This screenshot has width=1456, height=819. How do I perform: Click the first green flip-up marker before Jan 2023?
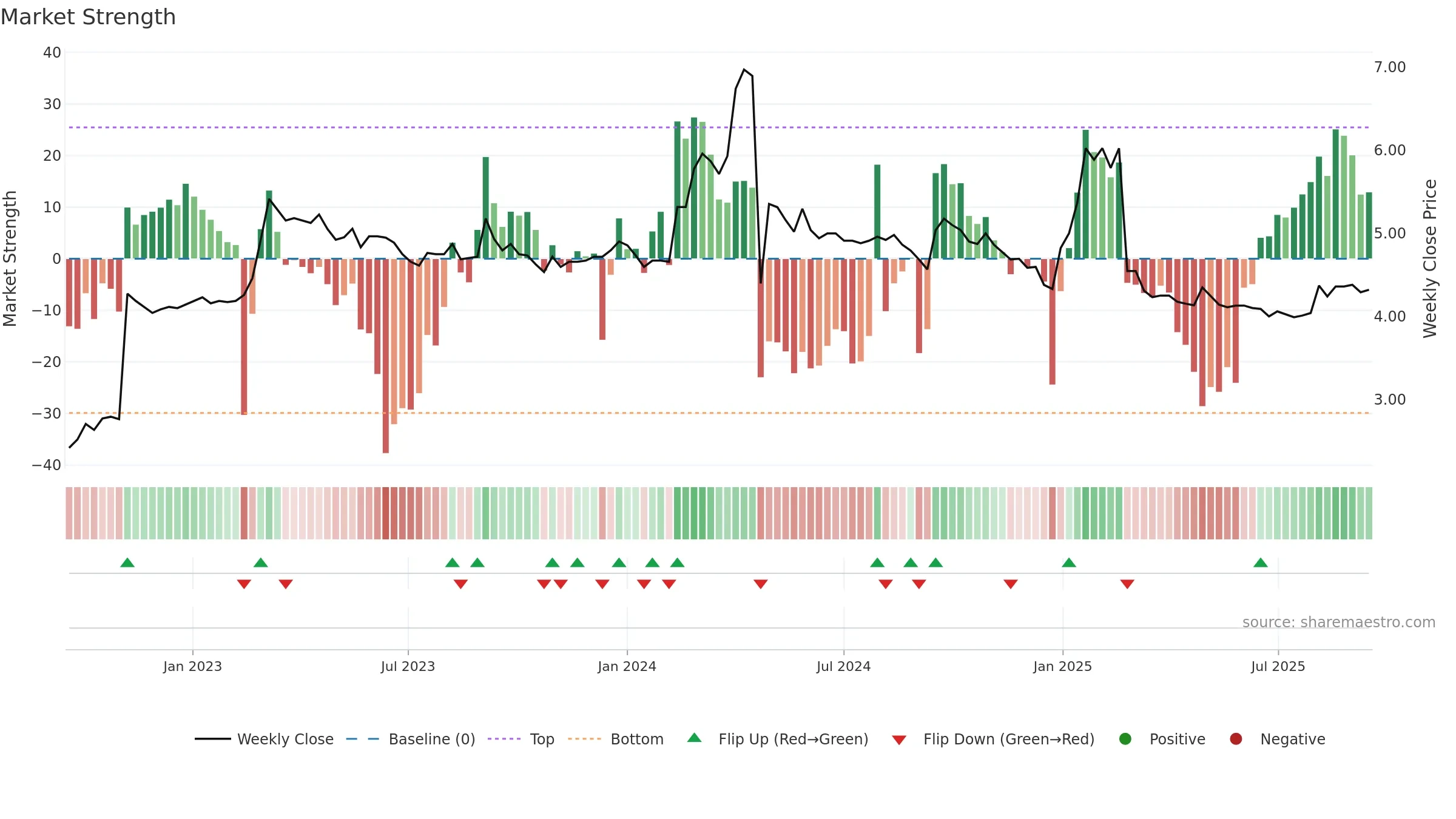(x=127, y=562)
